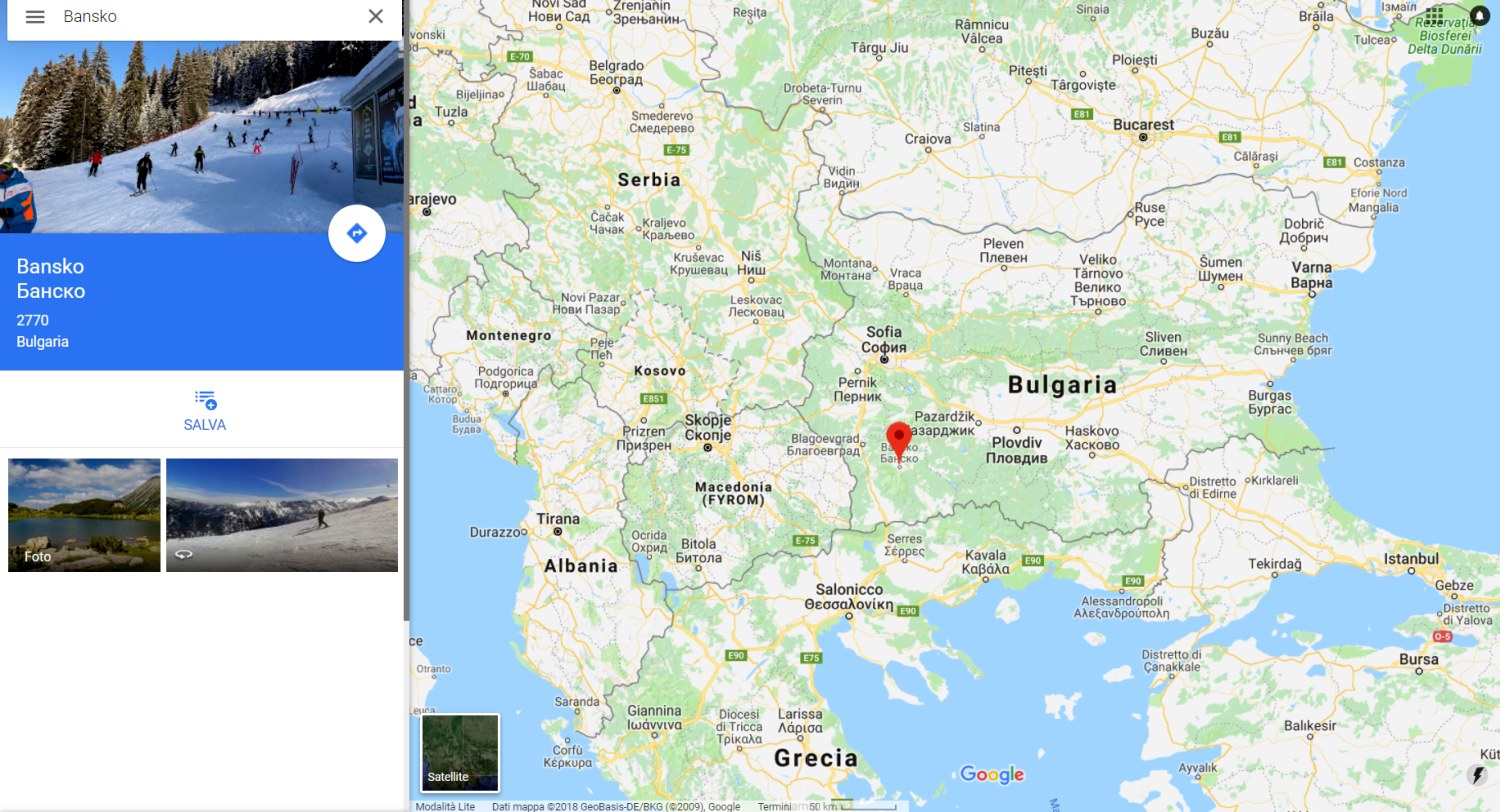
Task: Clear the Bansko search with X
Action: pos(376,16)
